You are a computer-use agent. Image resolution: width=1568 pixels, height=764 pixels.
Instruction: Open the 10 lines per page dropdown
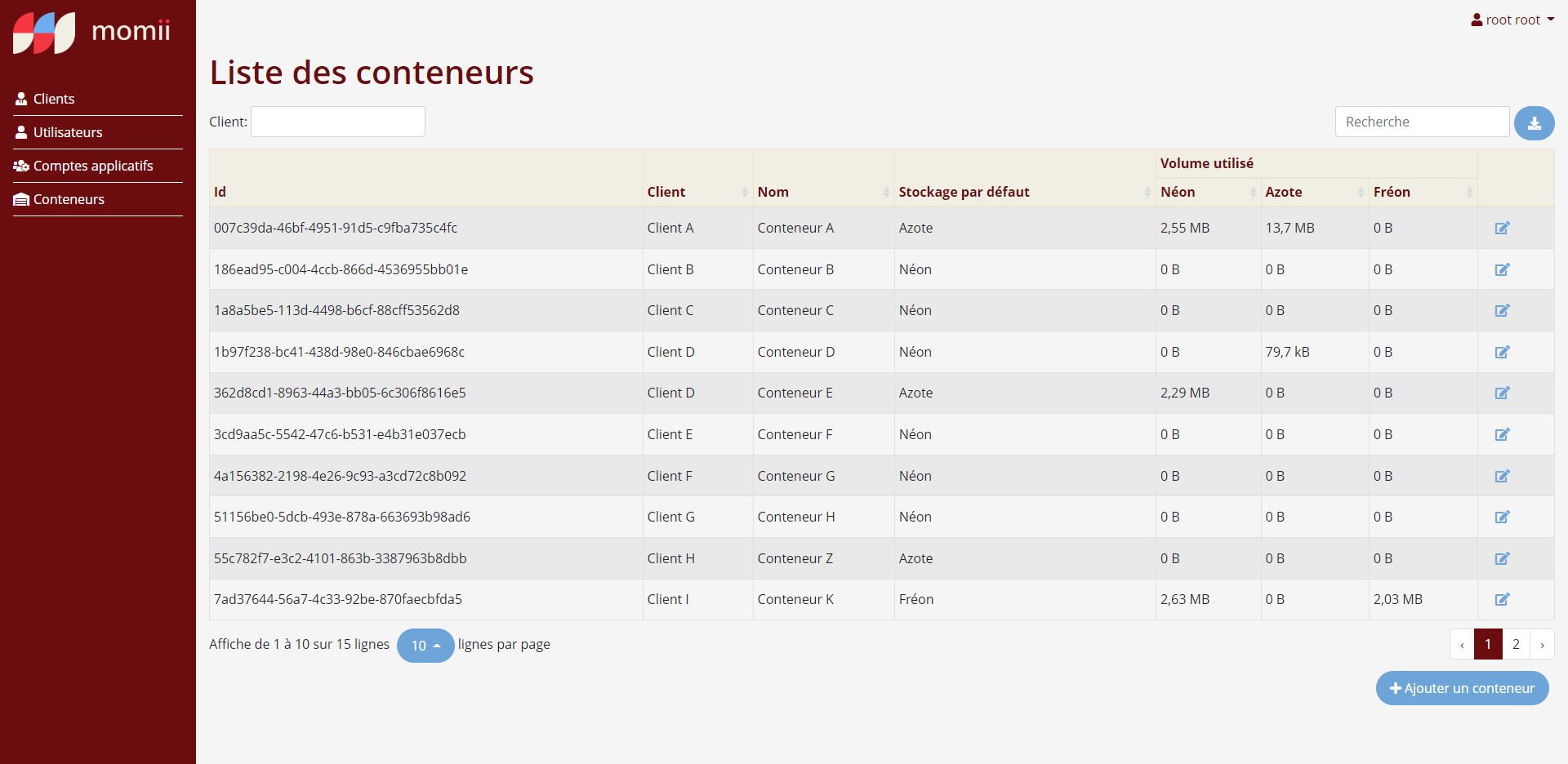coord(425,646)
